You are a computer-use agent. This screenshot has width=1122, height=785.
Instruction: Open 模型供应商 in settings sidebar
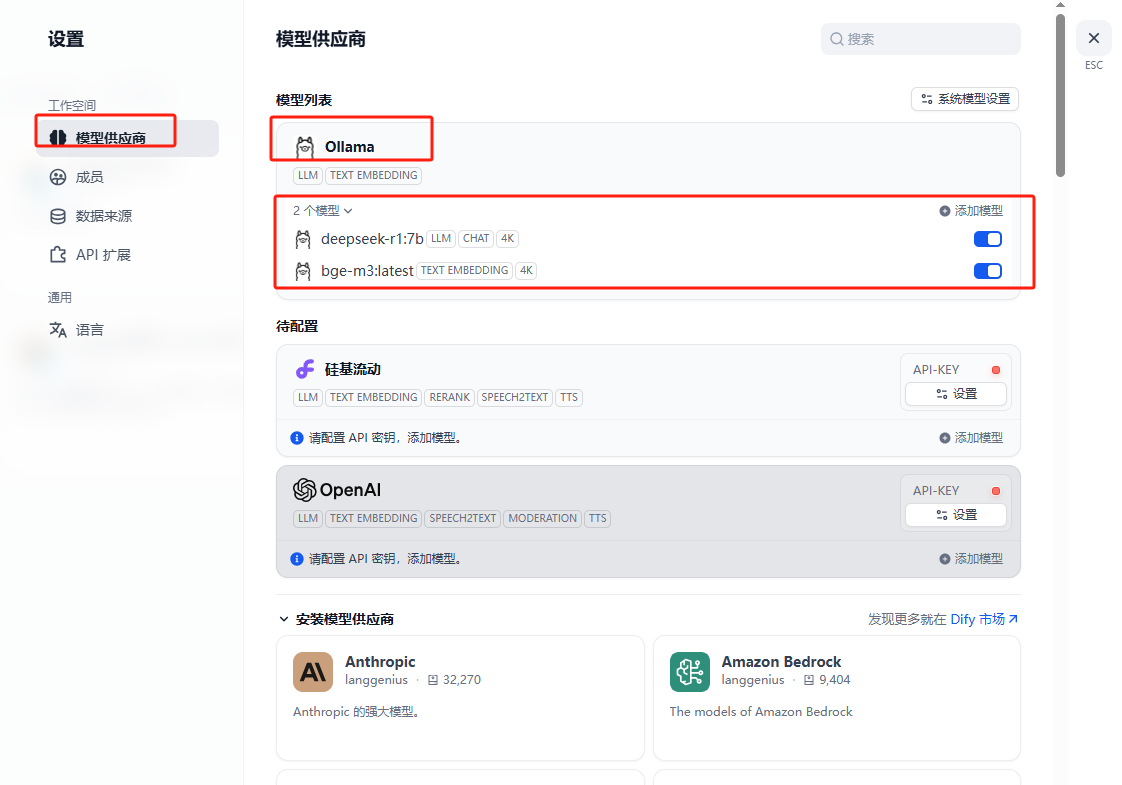(127, 138)
